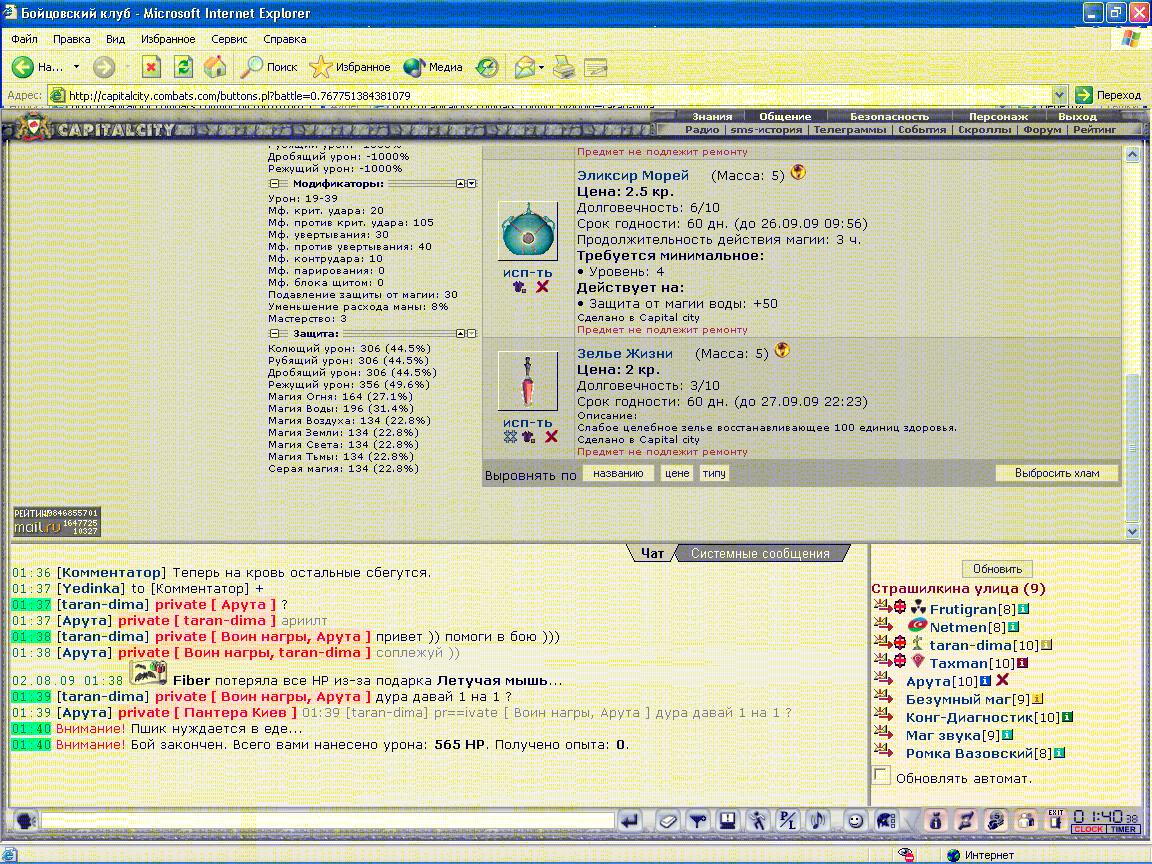Open Избранное favorites star in toolbar
This screenshot has height=864, width=1152.
[350, 68]
